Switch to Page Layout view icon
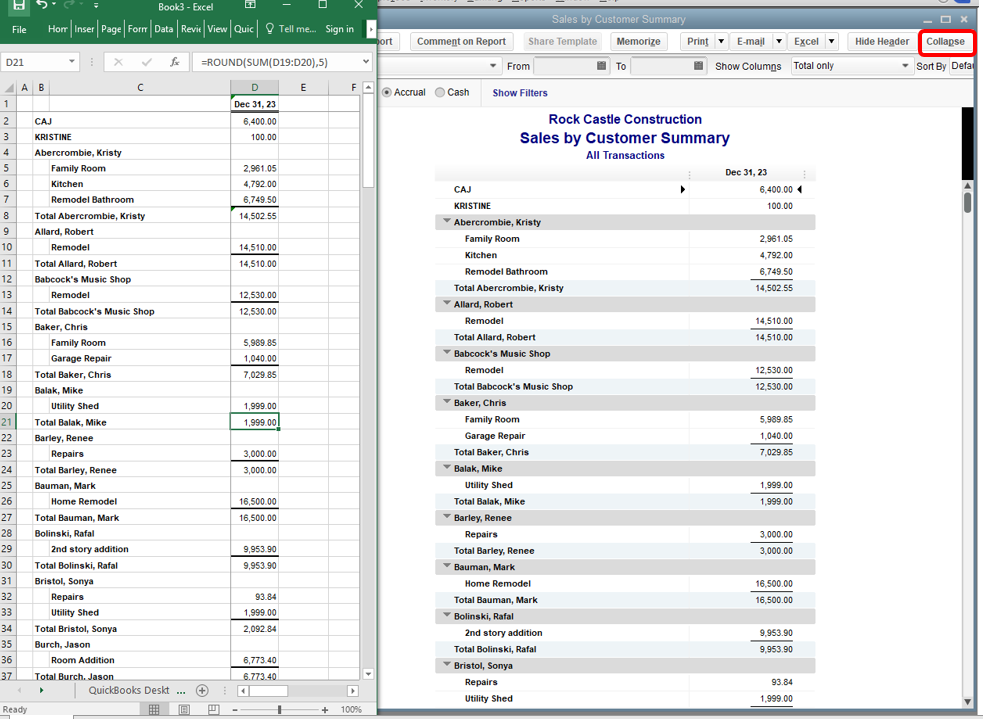 (x=184, y=709)
